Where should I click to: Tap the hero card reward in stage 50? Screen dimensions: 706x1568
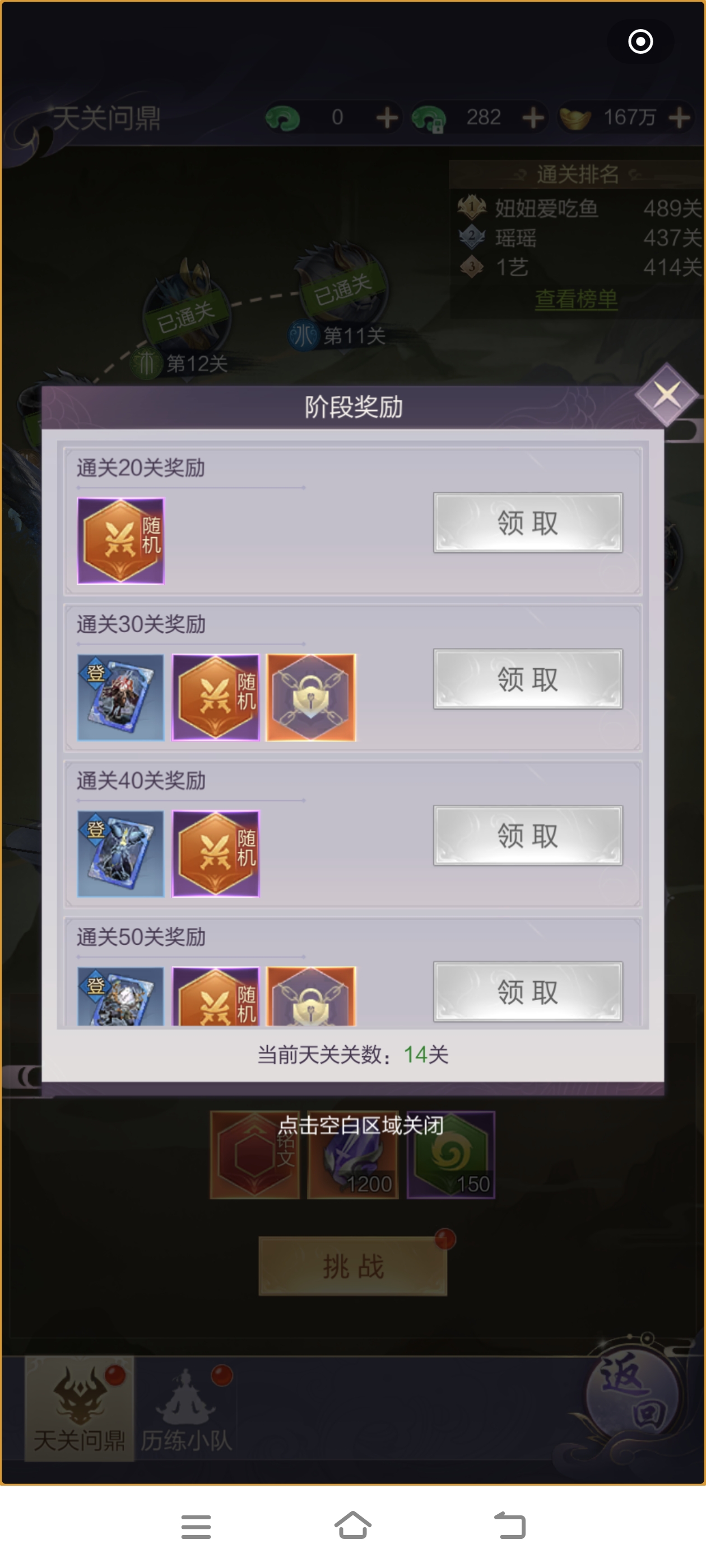[120, 996]
